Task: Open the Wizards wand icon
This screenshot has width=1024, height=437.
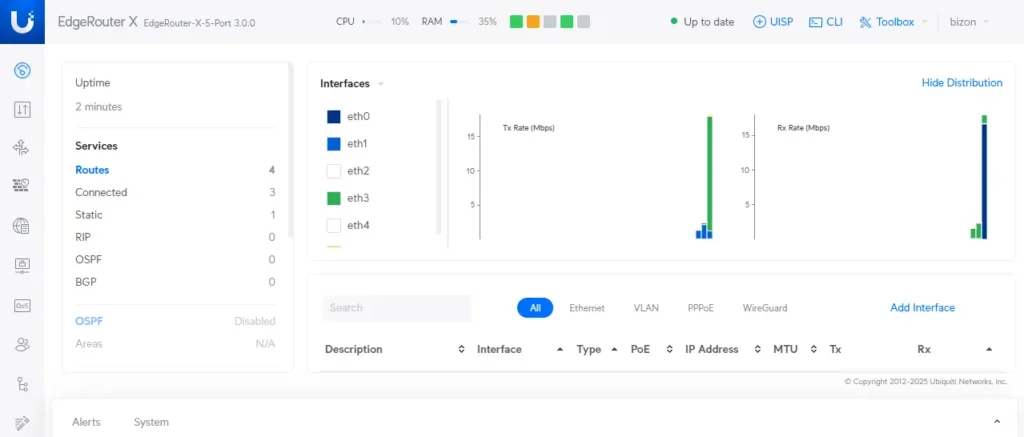Action: [x=22, y=422]
